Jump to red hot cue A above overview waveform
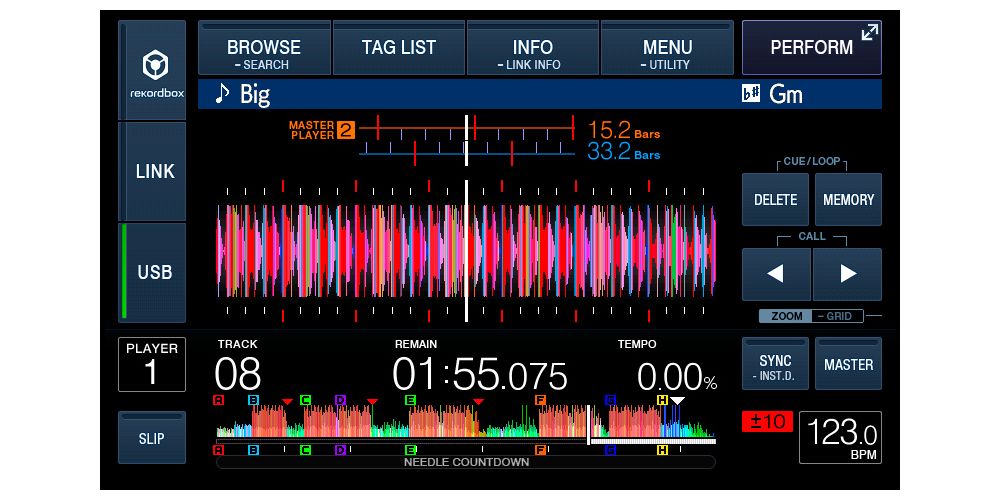 pyautogui.click(x=219, y=400)
